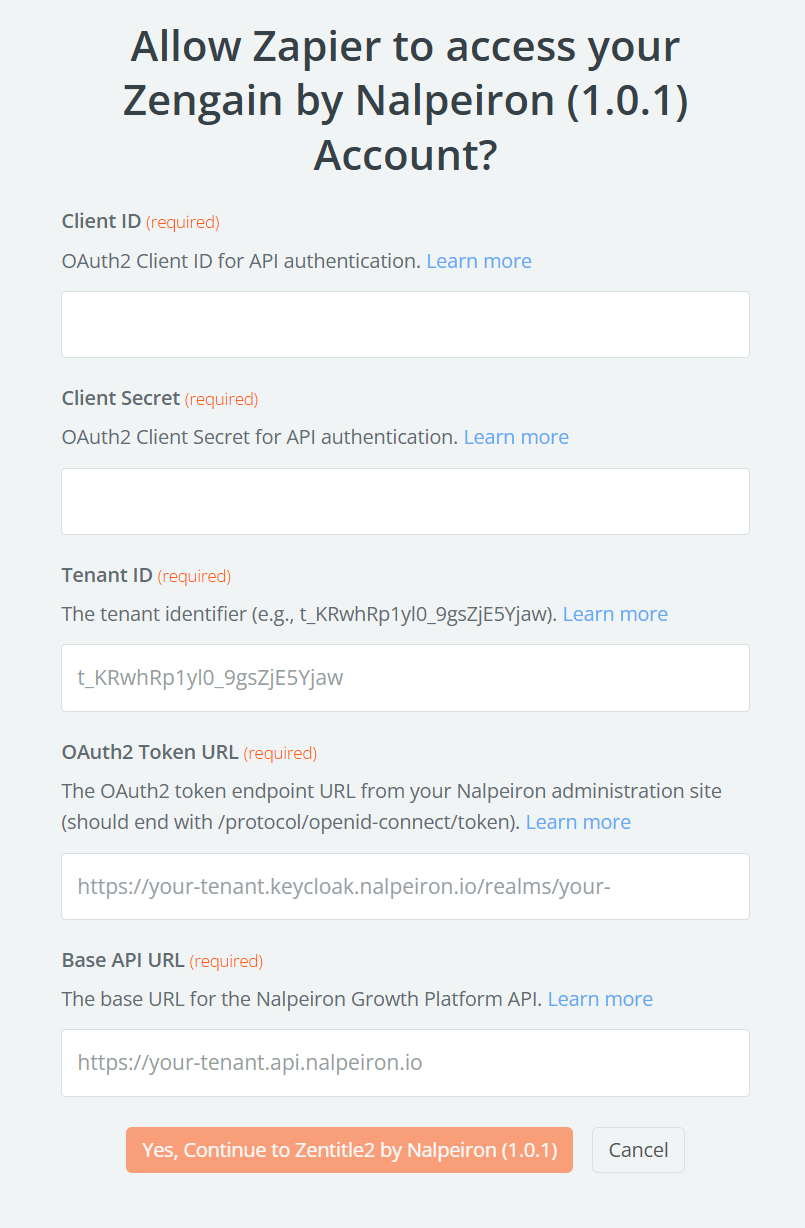This screenshot has width=805, height=1228.
Task: Select the Tenant ID input field
Action: (x=405, y=678)
